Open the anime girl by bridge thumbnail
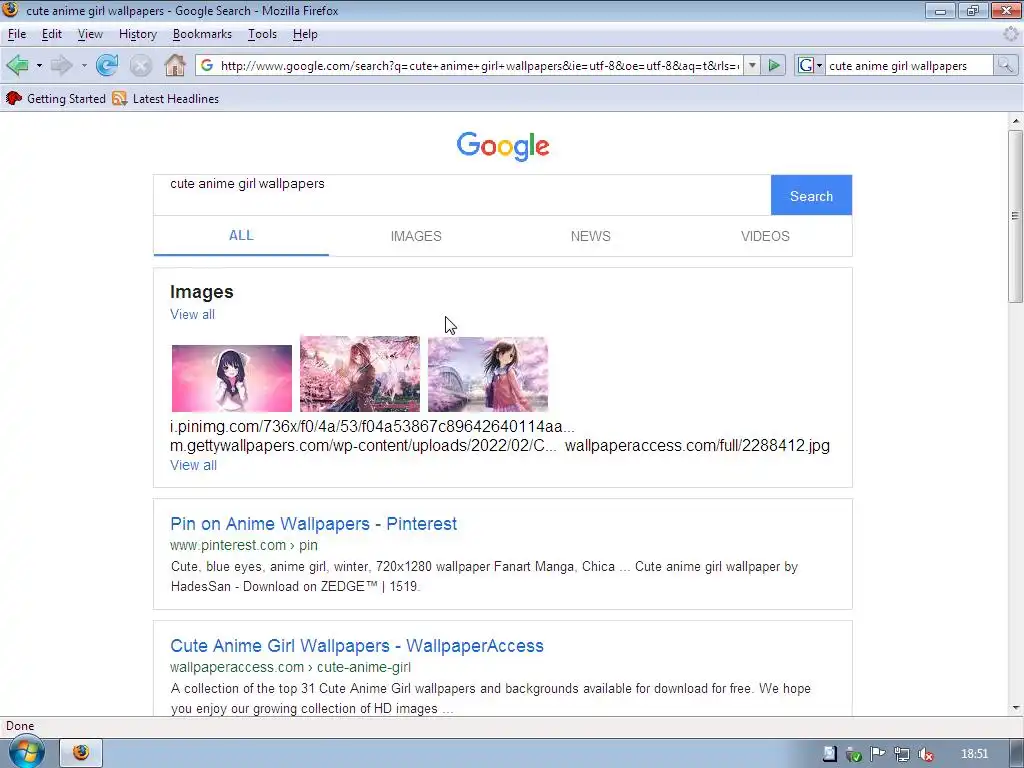The width and height of the screenshot is (1024, 768). (488, 374)
